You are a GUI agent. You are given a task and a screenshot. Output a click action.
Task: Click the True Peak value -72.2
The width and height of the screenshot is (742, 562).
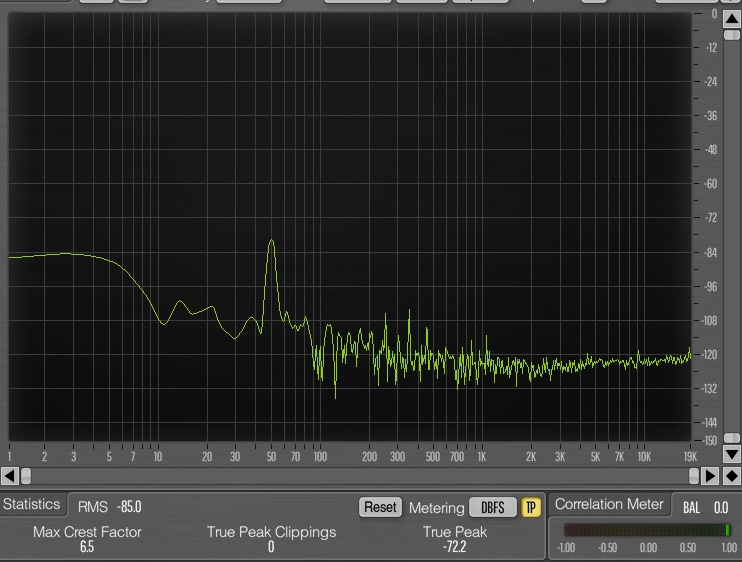[454, 547]
